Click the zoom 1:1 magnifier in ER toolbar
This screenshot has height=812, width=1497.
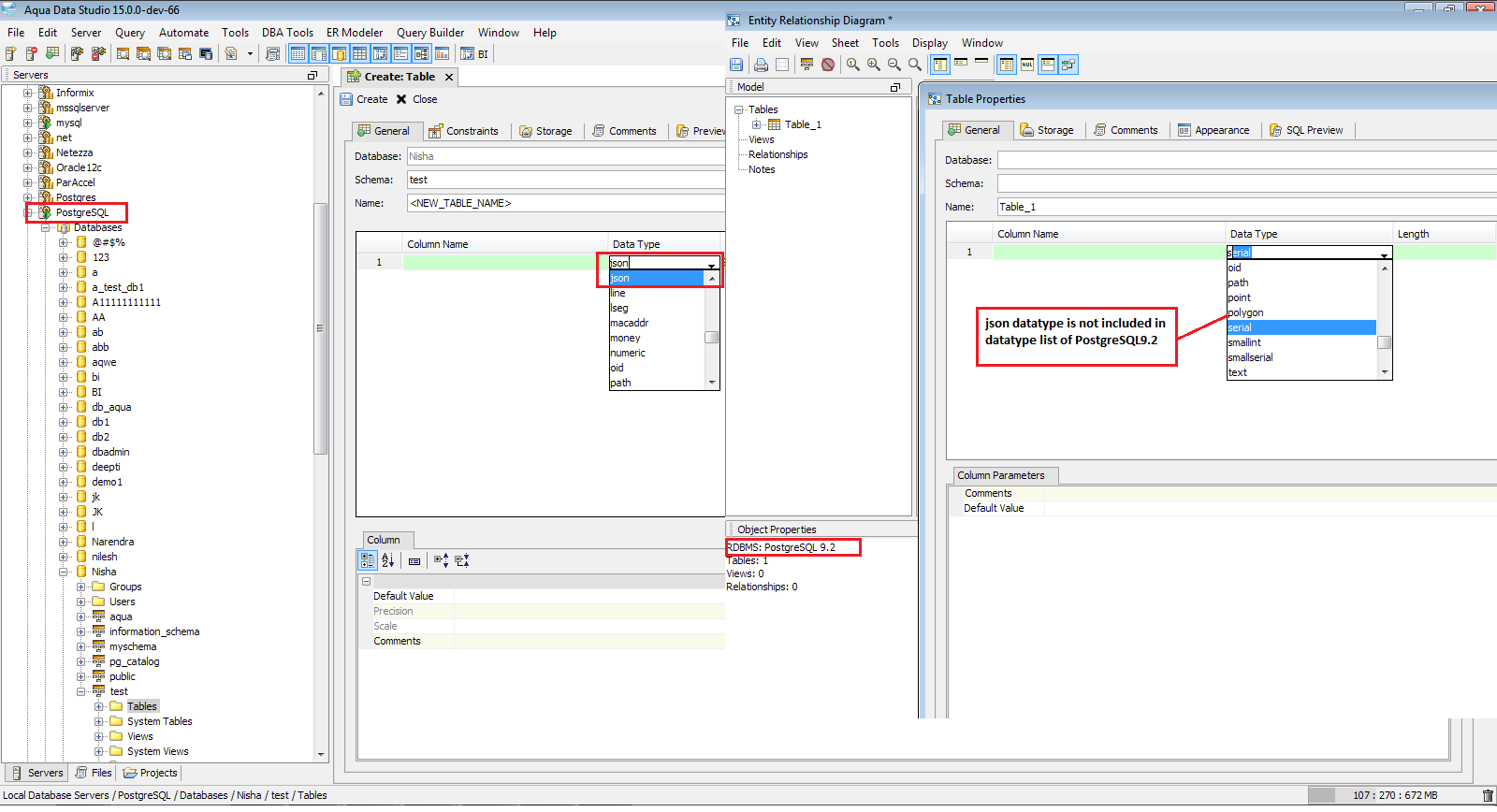(x=853, y=65)
